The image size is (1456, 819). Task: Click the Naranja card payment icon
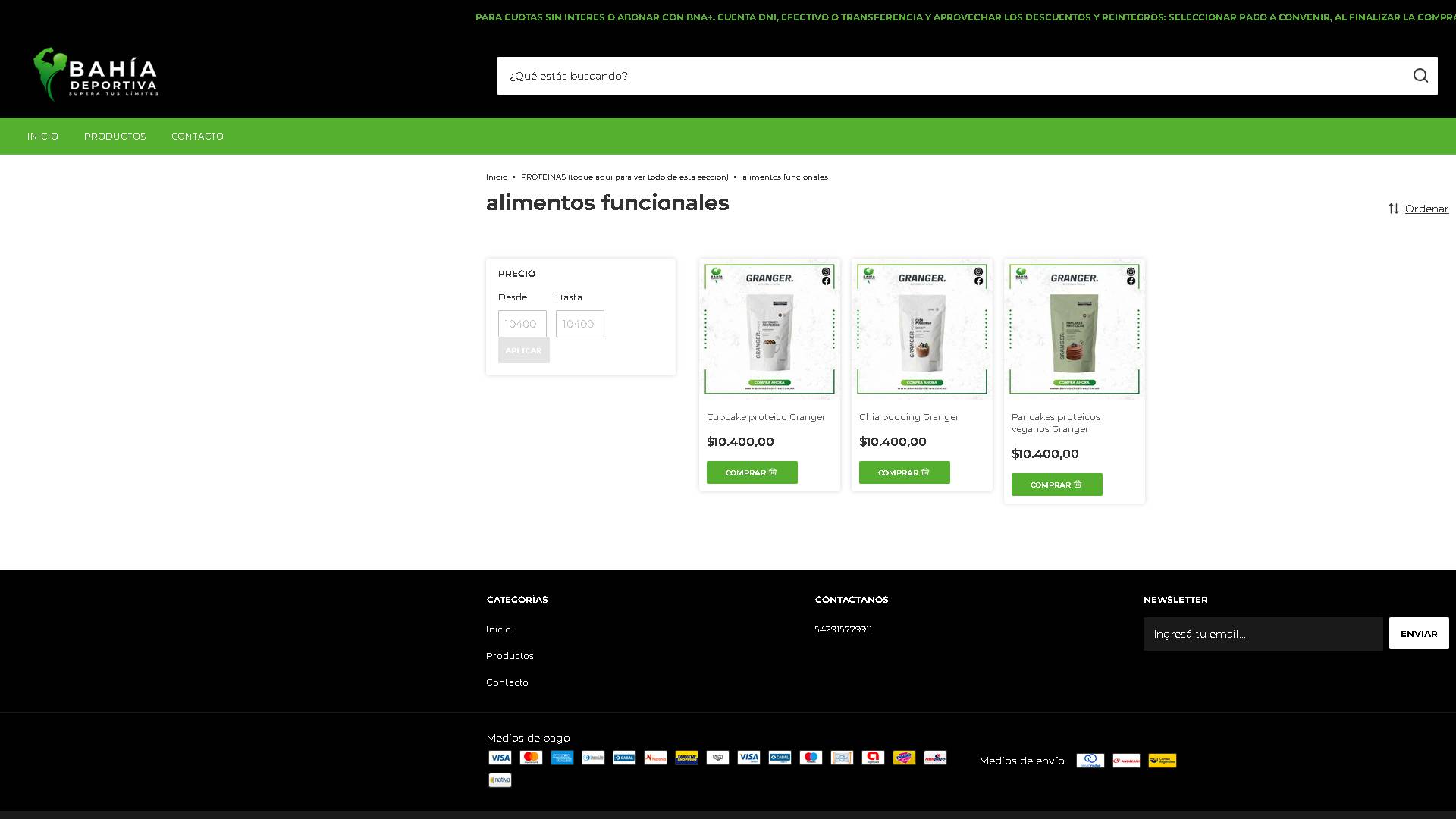pyautogui.click(x=655, y=758)
